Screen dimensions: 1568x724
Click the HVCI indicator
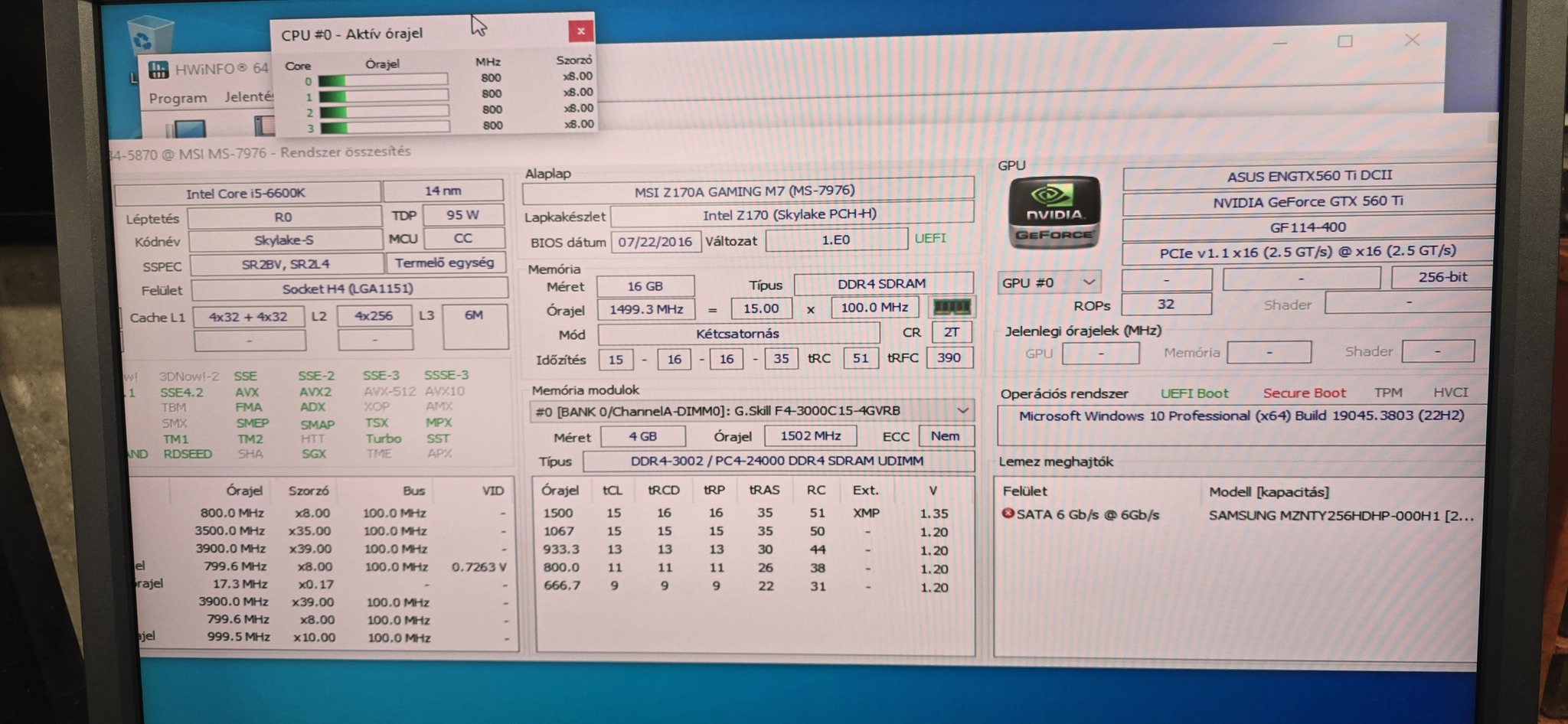coord(1451,392)
